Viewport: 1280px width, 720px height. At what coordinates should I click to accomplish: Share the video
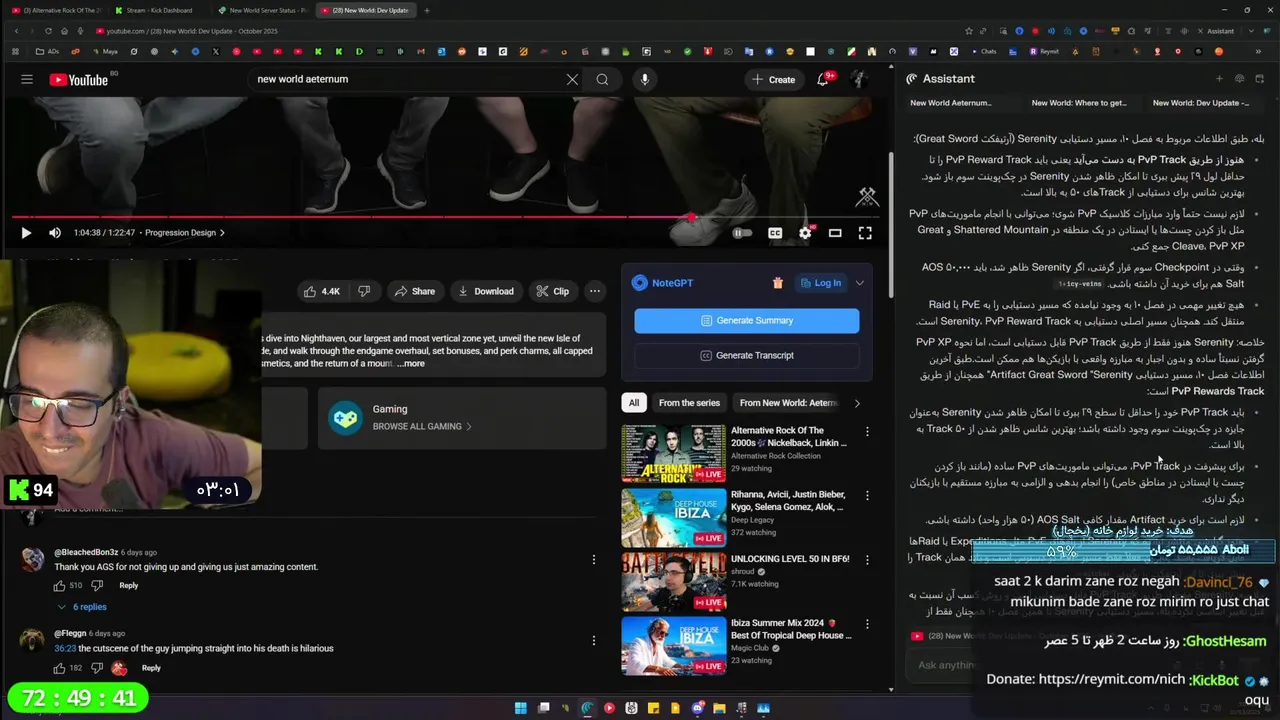(x=414, y=291)
